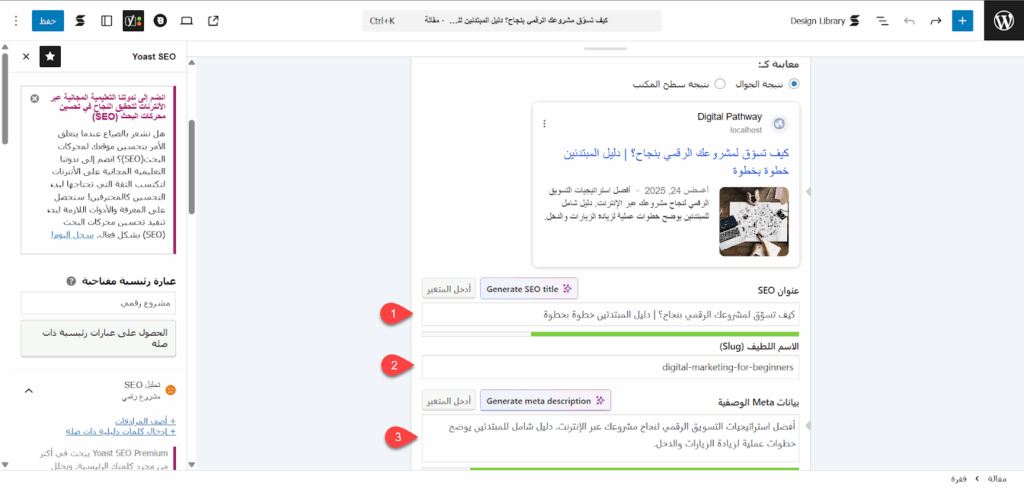Click the redo arrow in the toolbar
Viewport: 1024px width, 486px height.
click(x=935, y=20)
